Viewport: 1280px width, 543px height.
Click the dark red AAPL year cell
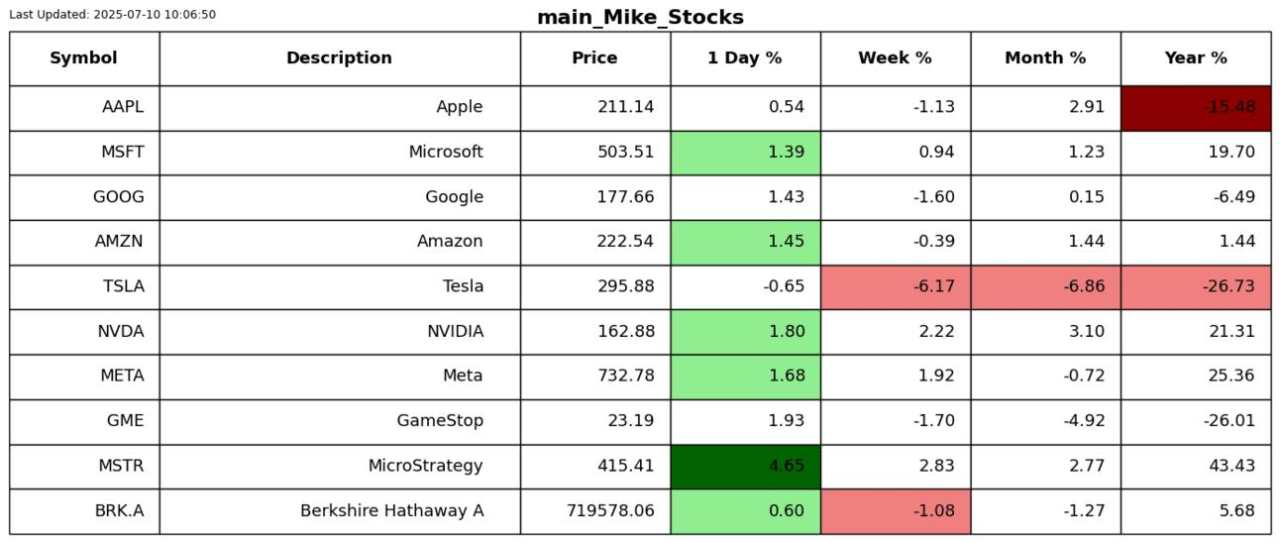(1196, 108)
